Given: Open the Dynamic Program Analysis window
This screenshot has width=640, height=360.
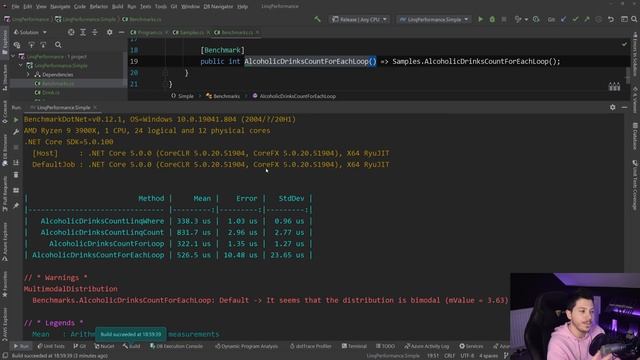Looking at the screenshot, I should pos(247,346).
